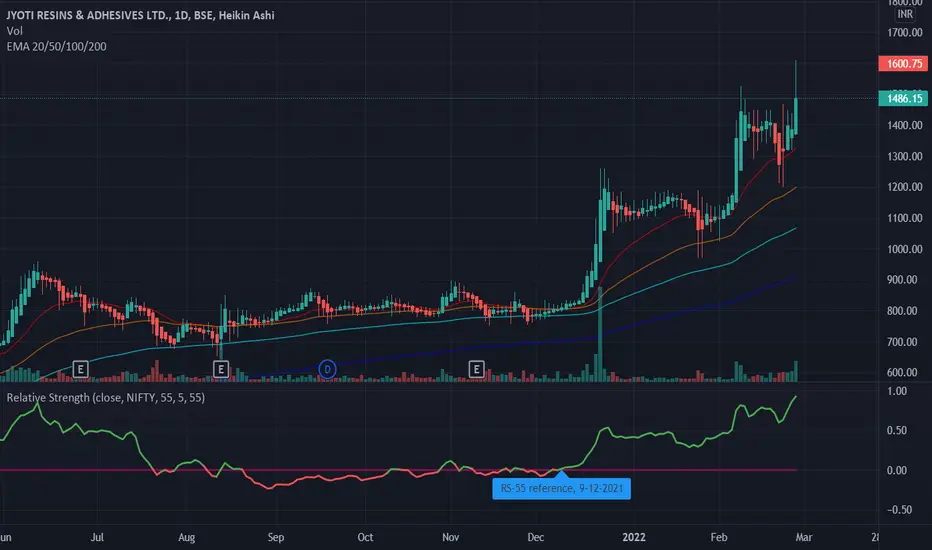Click the green 1486.15 current price label
This screenshot has height=550, width=932.
[x=903, y=98]
